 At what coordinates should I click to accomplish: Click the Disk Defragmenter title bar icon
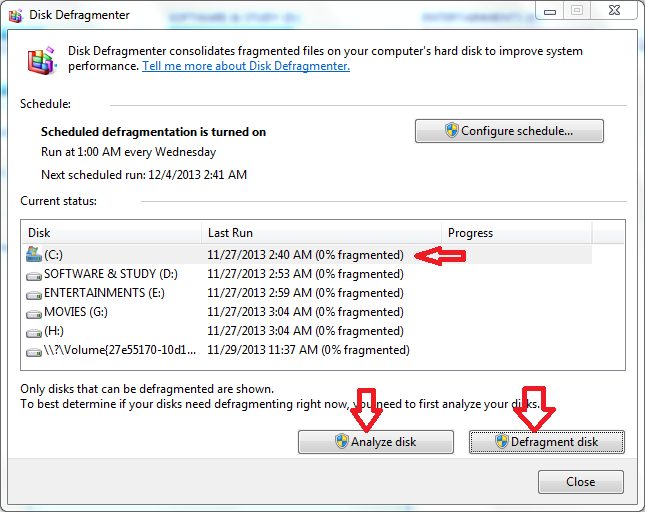point(15,16)
